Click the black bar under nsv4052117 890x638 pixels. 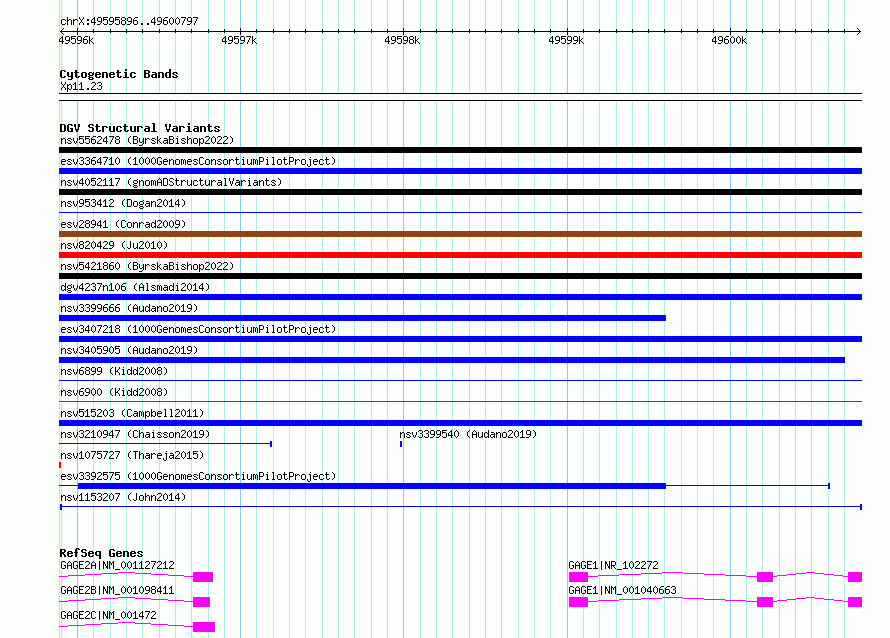[x=460, y=192]
